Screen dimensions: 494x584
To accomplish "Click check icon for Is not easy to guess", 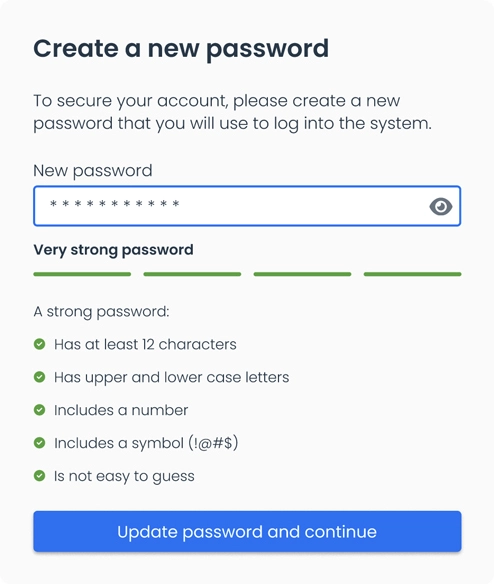I will point(39,476).
